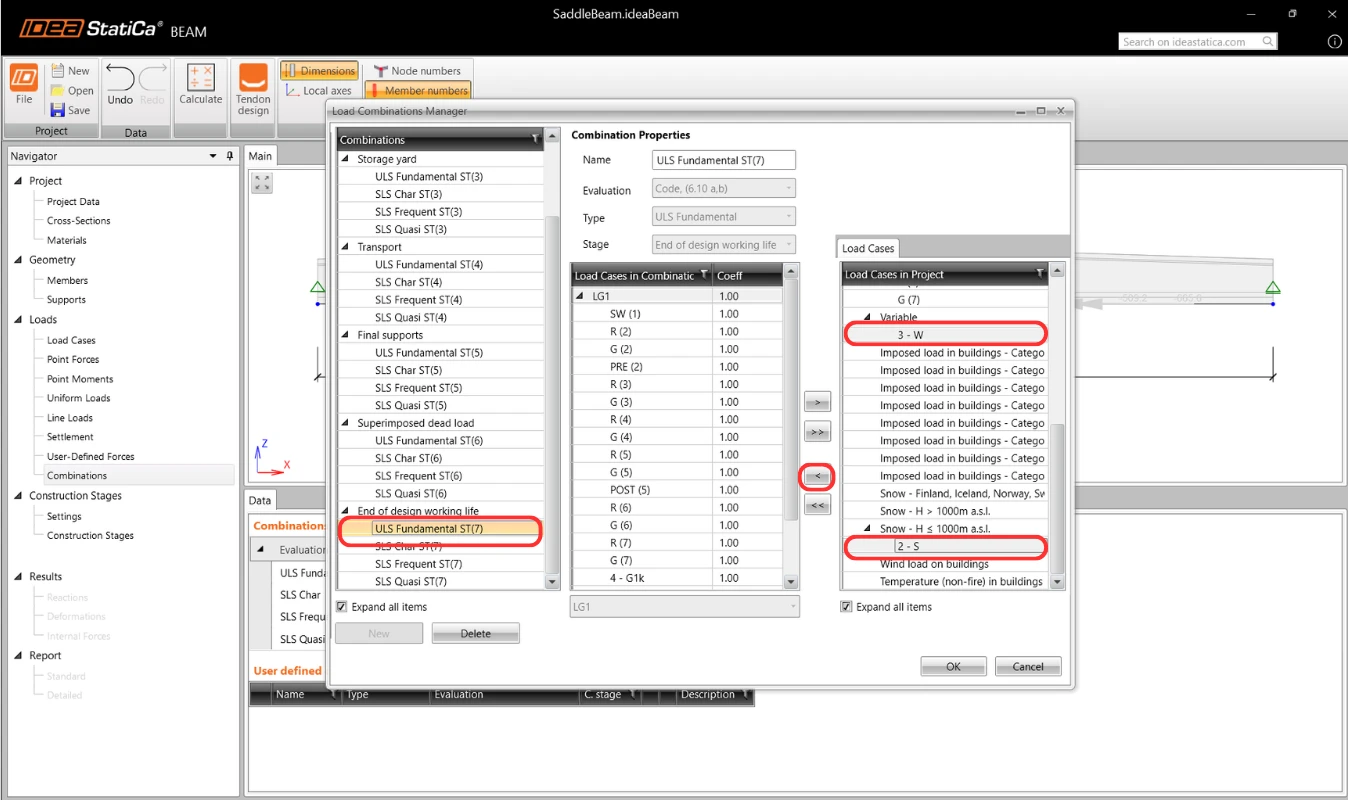Remove all load cases with << button
Viewport: 1348px width, 800px height.
(x=817, y=506)
